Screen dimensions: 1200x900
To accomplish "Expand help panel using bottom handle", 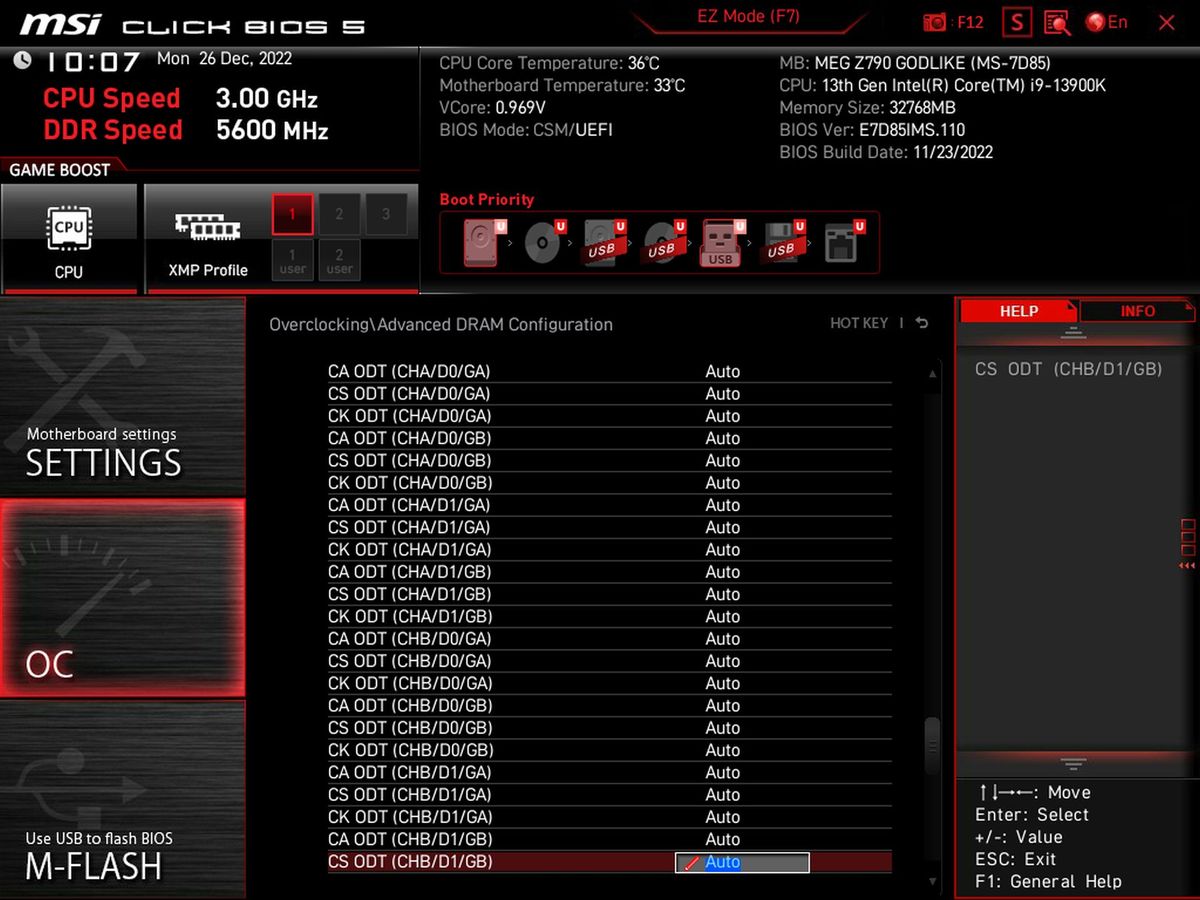I will 1073,765.
